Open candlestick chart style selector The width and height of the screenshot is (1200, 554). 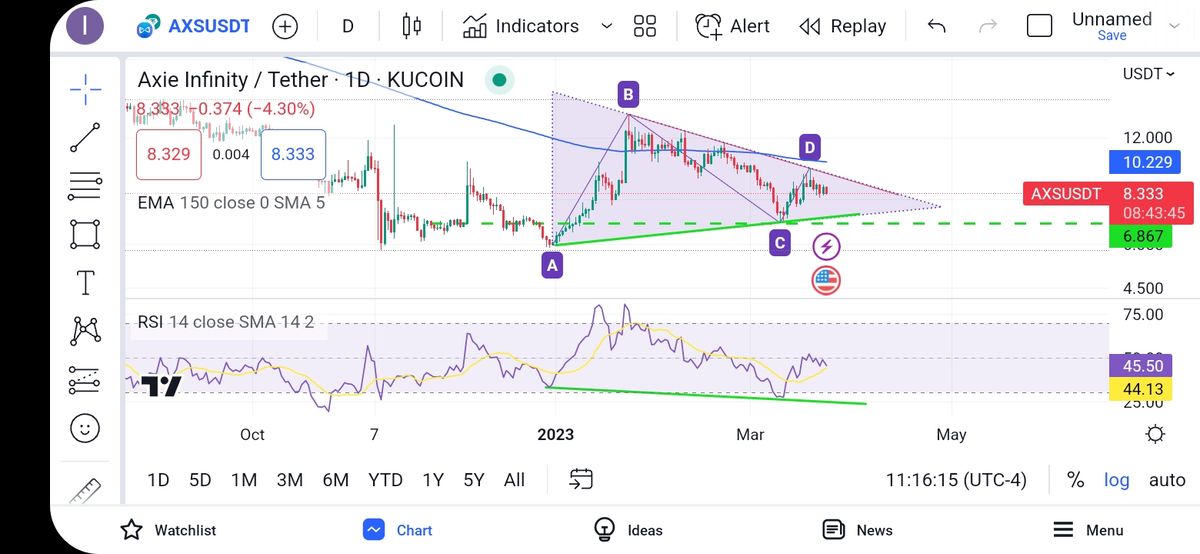[x=412, y=26]
